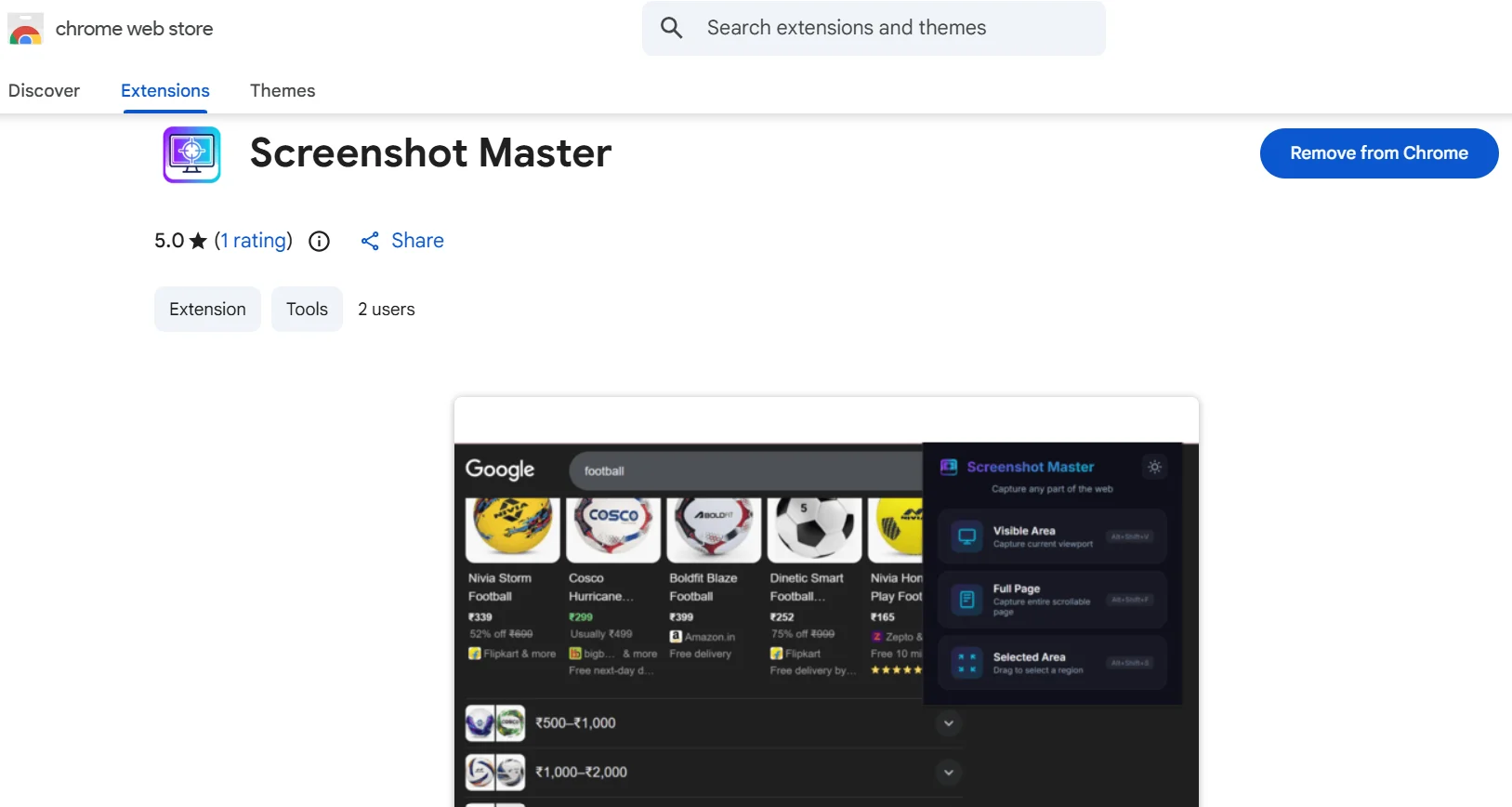Open the Discover tab
1512x807 pixels.
coord(44,90)
